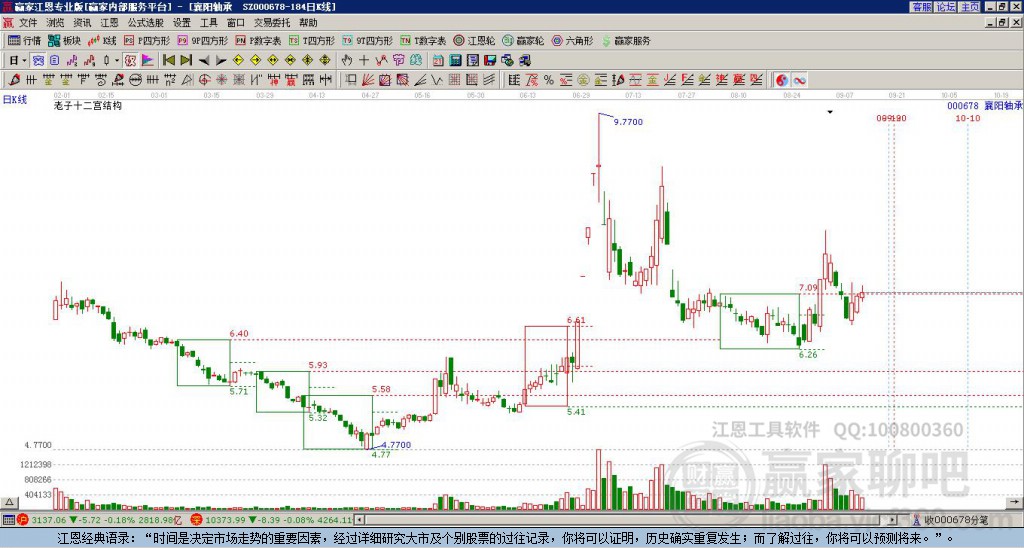Open the P数字表 tool

point(259,40)
